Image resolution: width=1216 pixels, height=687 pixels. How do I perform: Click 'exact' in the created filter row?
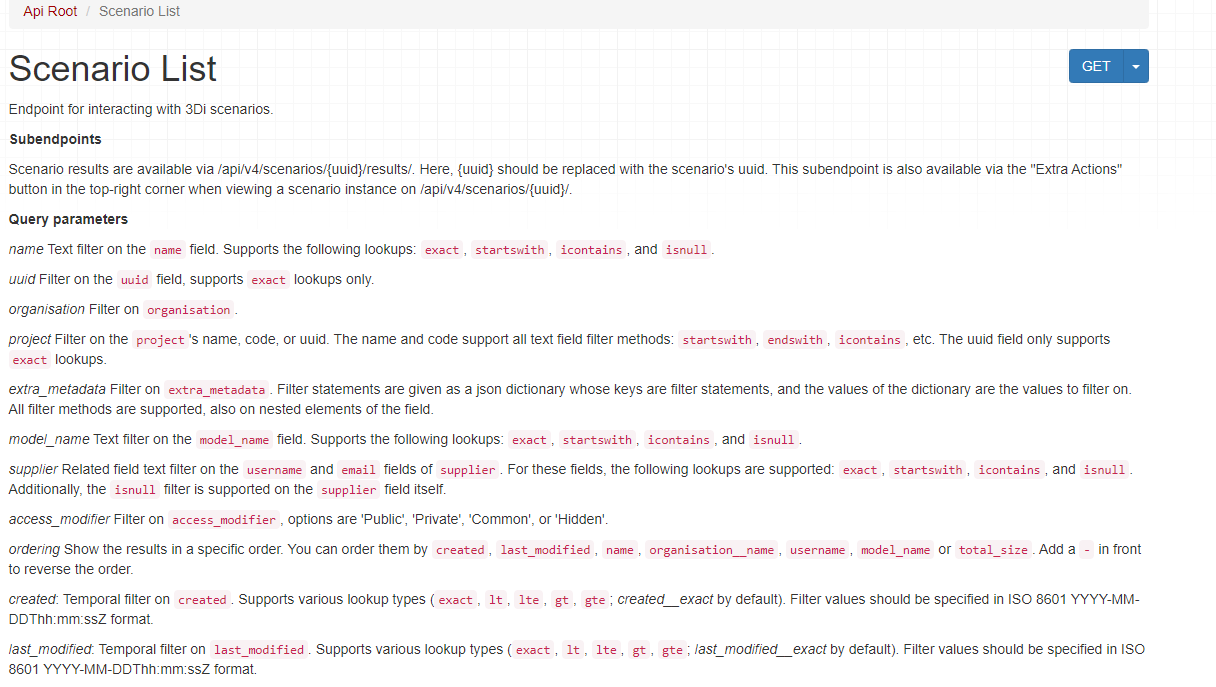[x=456, y=600]
